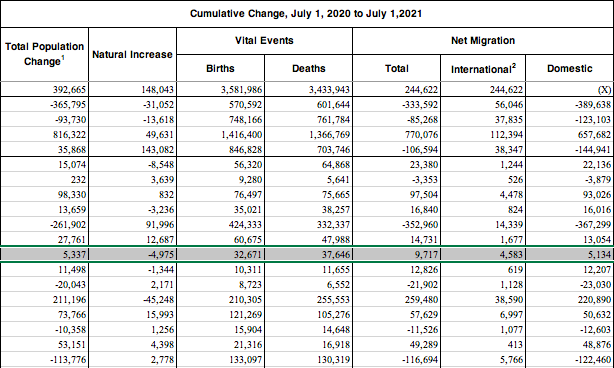614x368 pixels.
Task: Select births cell showing 3,581,986
Action: coord(220,90)
